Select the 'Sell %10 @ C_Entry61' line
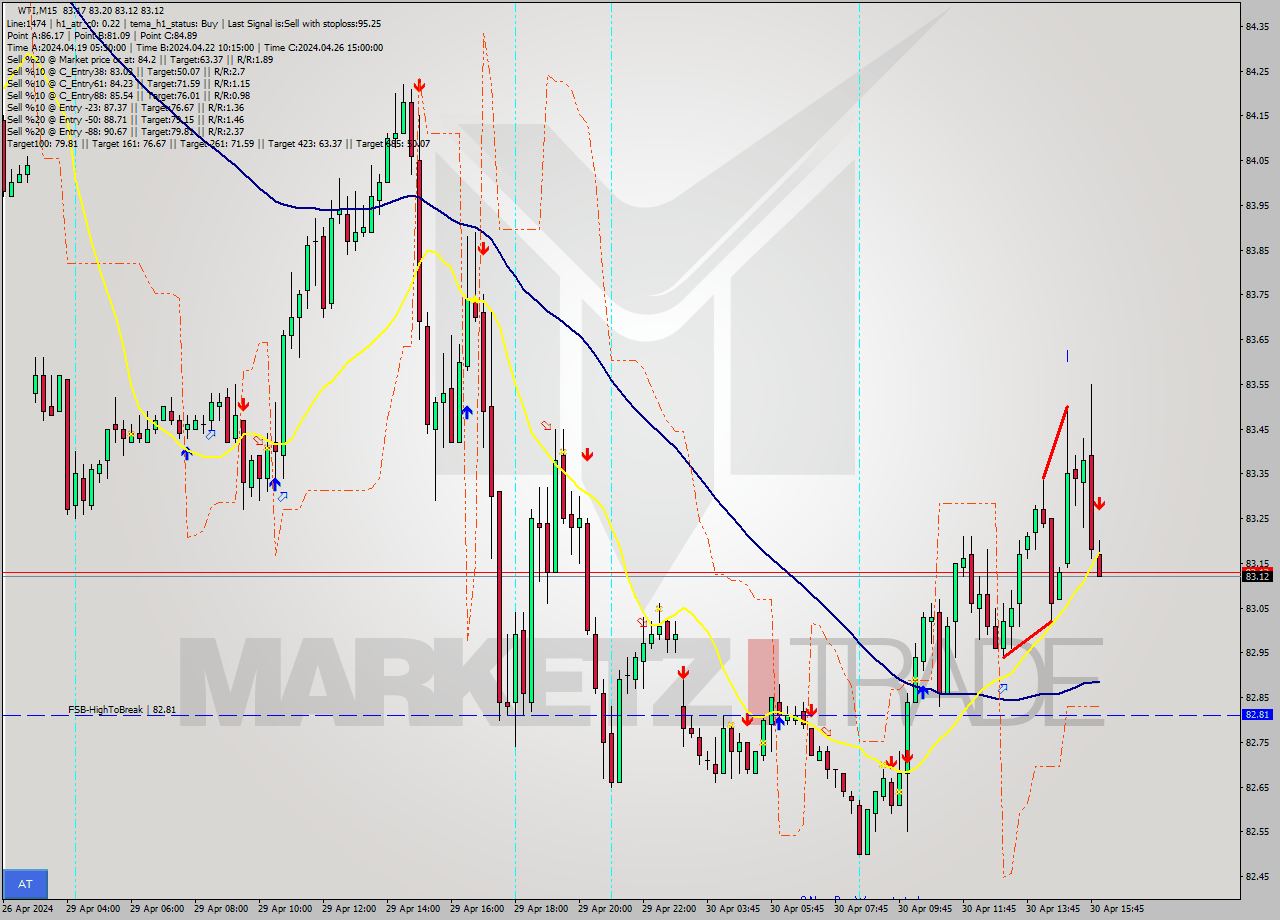 click(128, 83)
